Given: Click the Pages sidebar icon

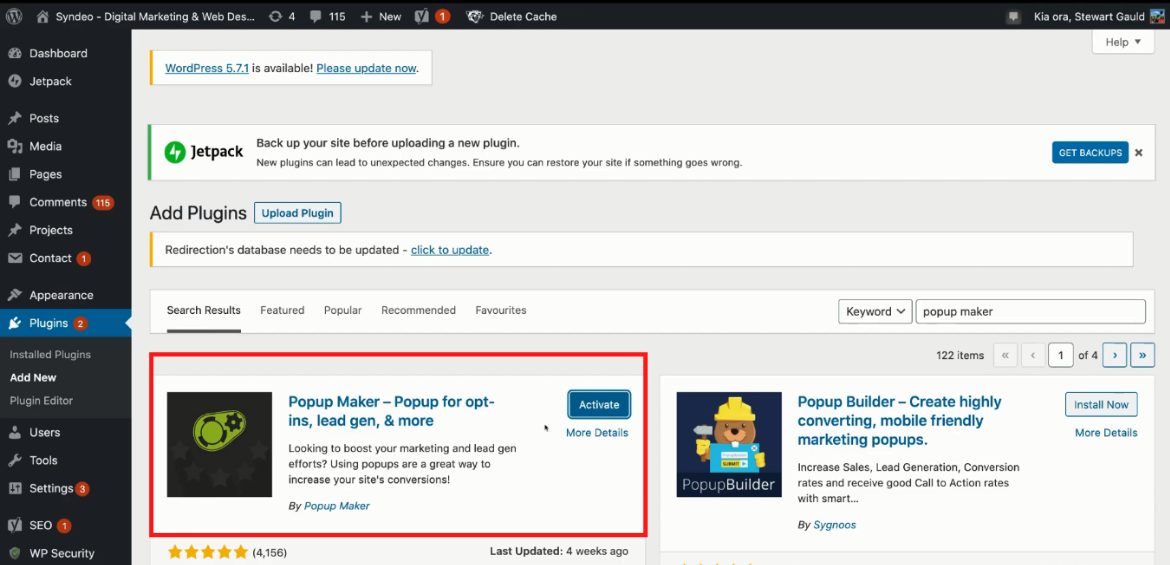Looking at the screenshot, I should point(14,174).
